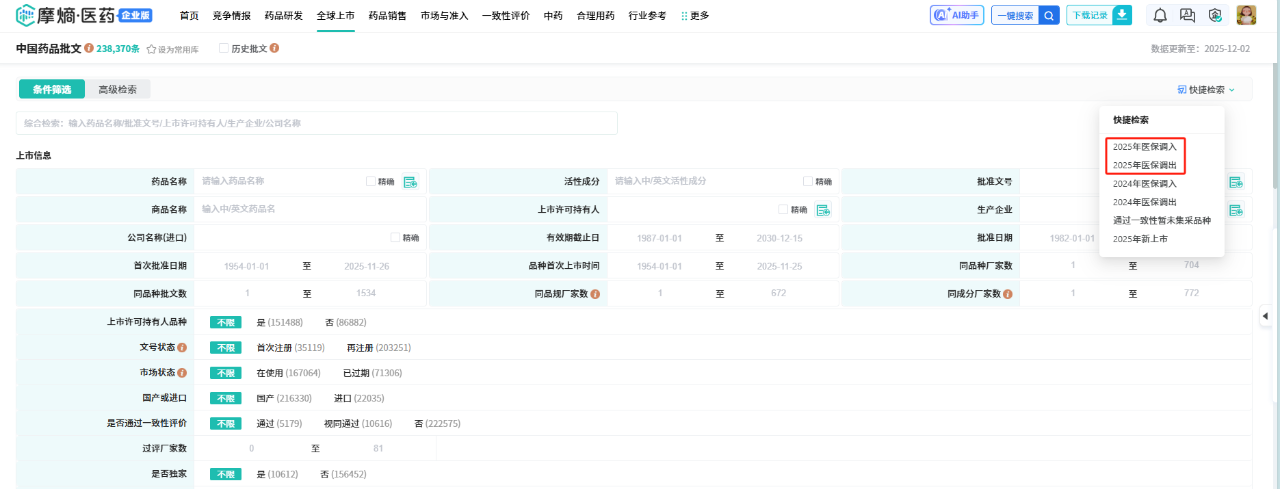1280x489 pixels.
Task: Open the AI助手 assistant
Action: click(x=956, y=15)
